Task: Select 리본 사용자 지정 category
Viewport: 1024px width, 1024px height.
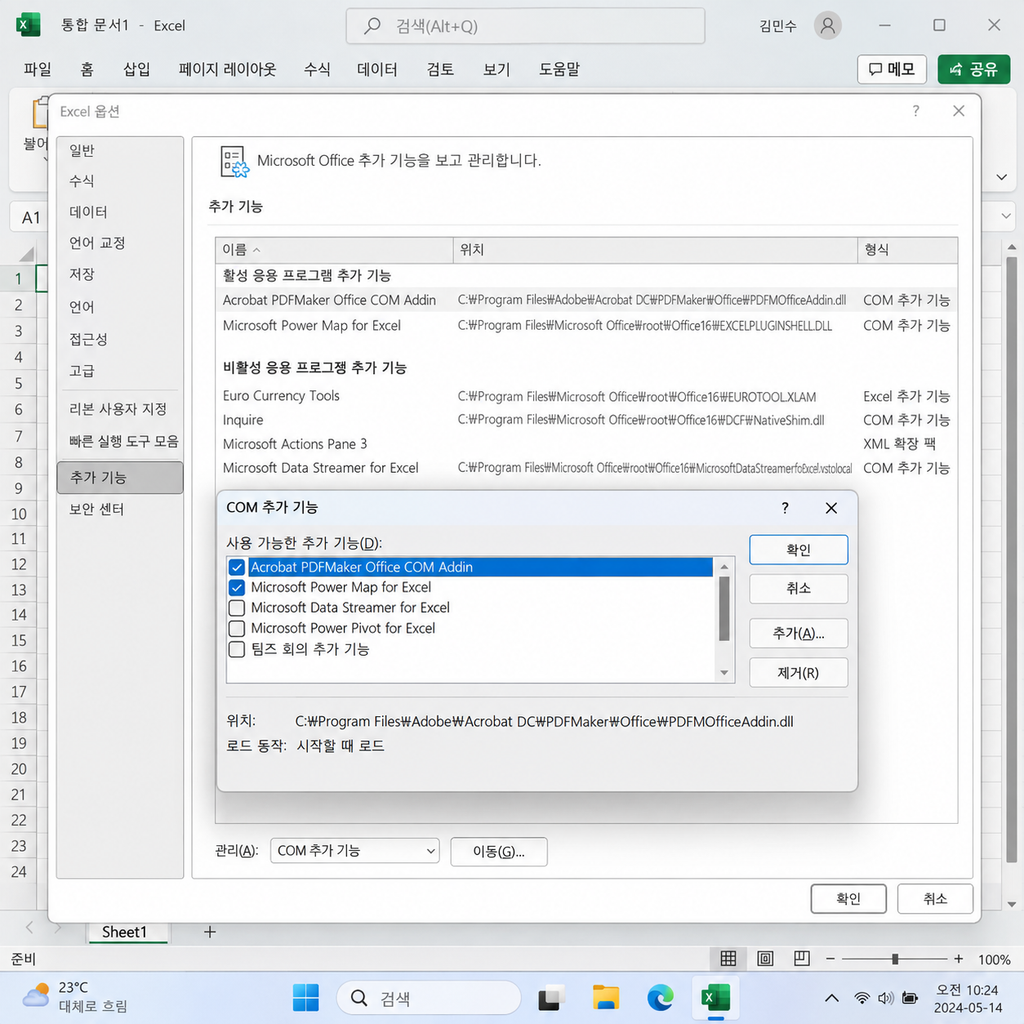Action: 120,409
